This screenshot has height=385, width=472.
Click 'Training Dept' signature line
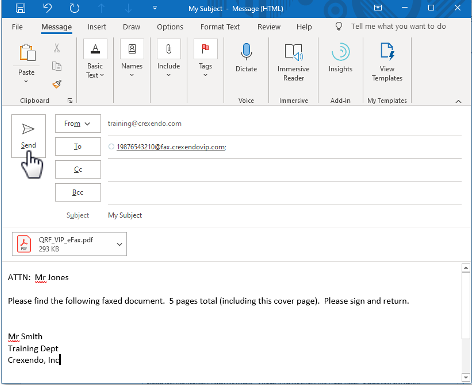tap(33, 348)
